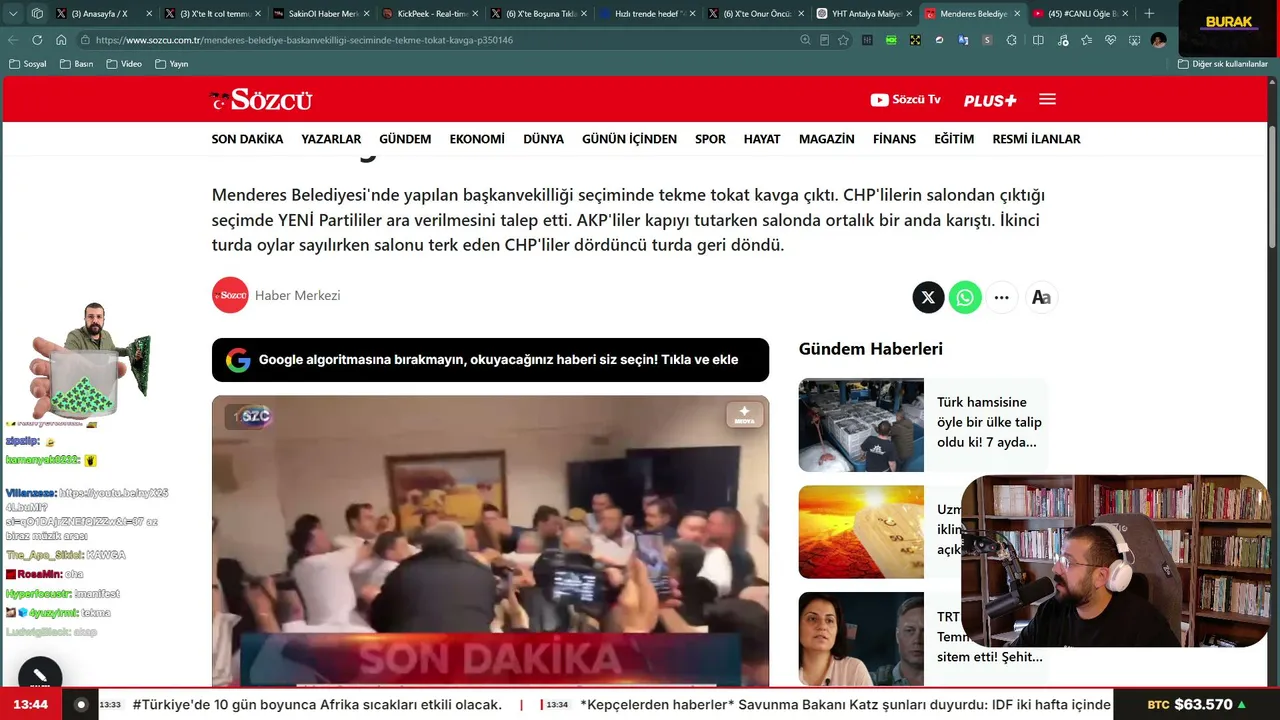
Task: Open the Video bookmarks folder
Action: tap(124, 64)
